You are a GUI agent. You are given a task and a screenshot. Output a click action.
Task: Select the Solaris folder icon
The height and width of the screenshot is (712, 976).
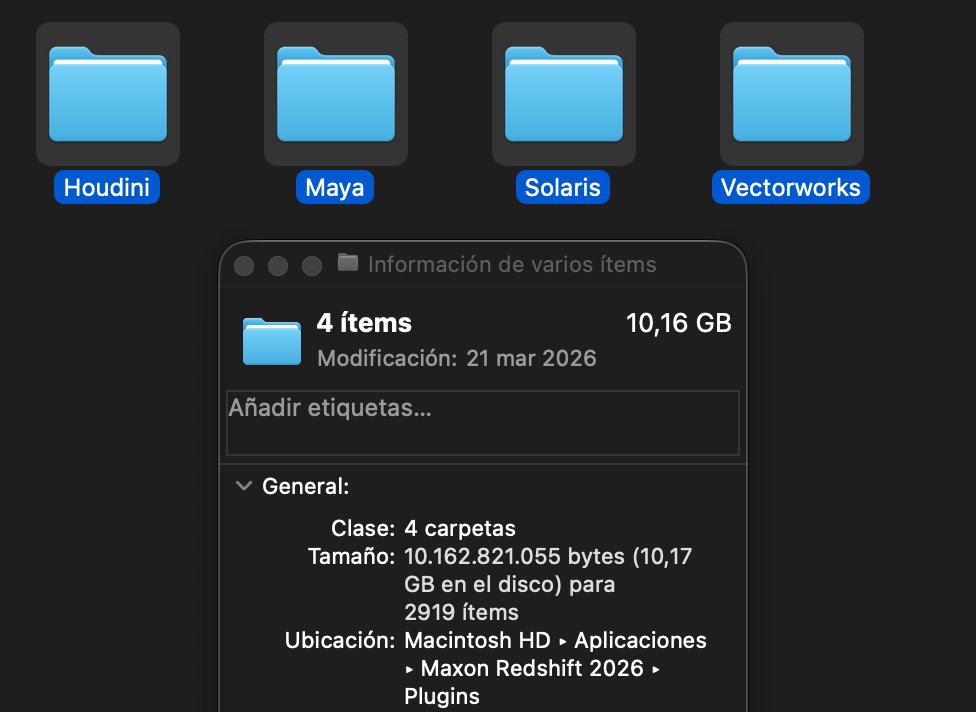[563, 94]
